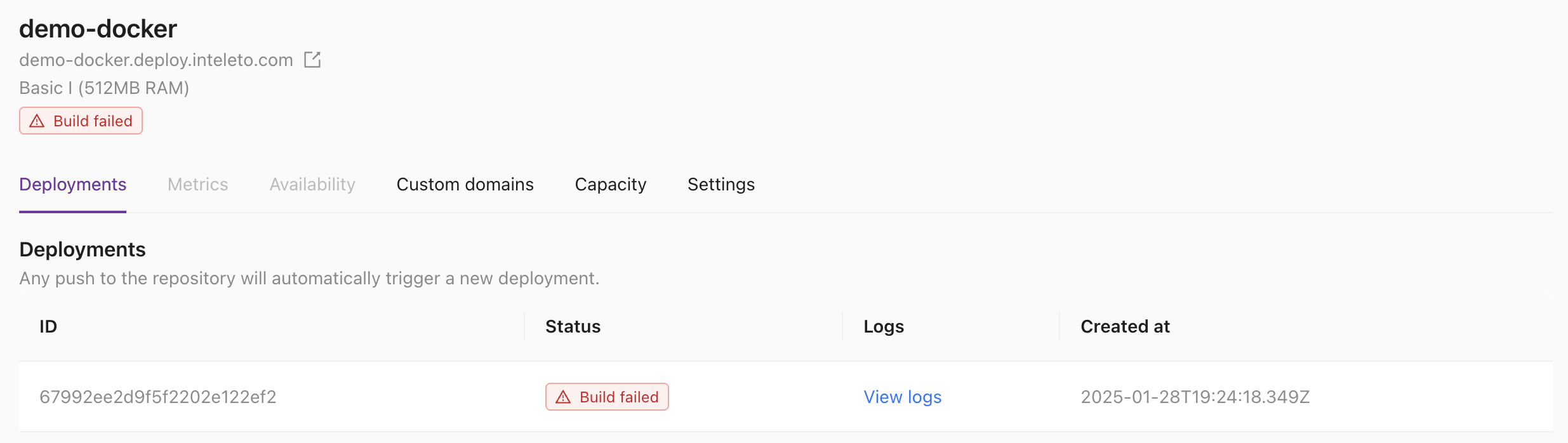1568x443 pixels.
Task: Click the Build failed badge under the app name
Action: pyautogui.click(x=80, y=120)
